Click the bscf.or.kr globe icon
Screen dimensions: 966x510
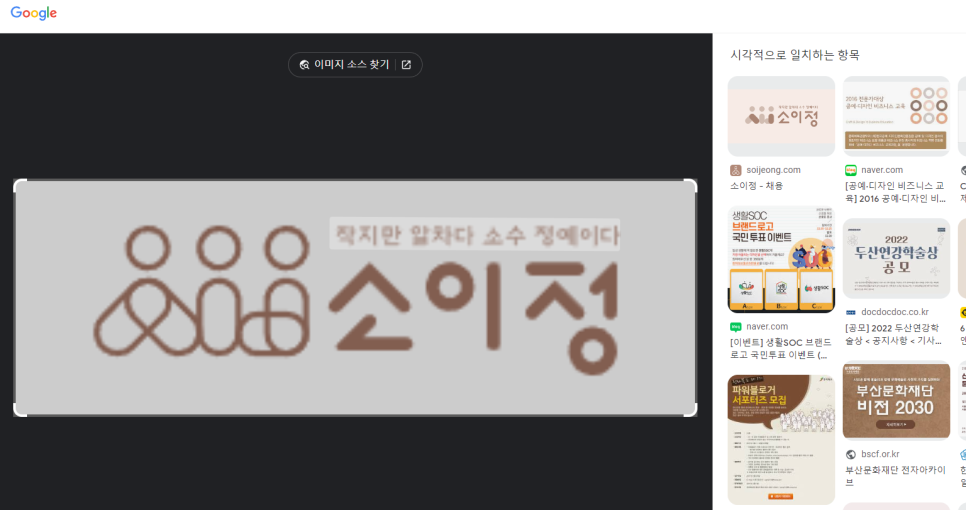[x=851, y=454]
